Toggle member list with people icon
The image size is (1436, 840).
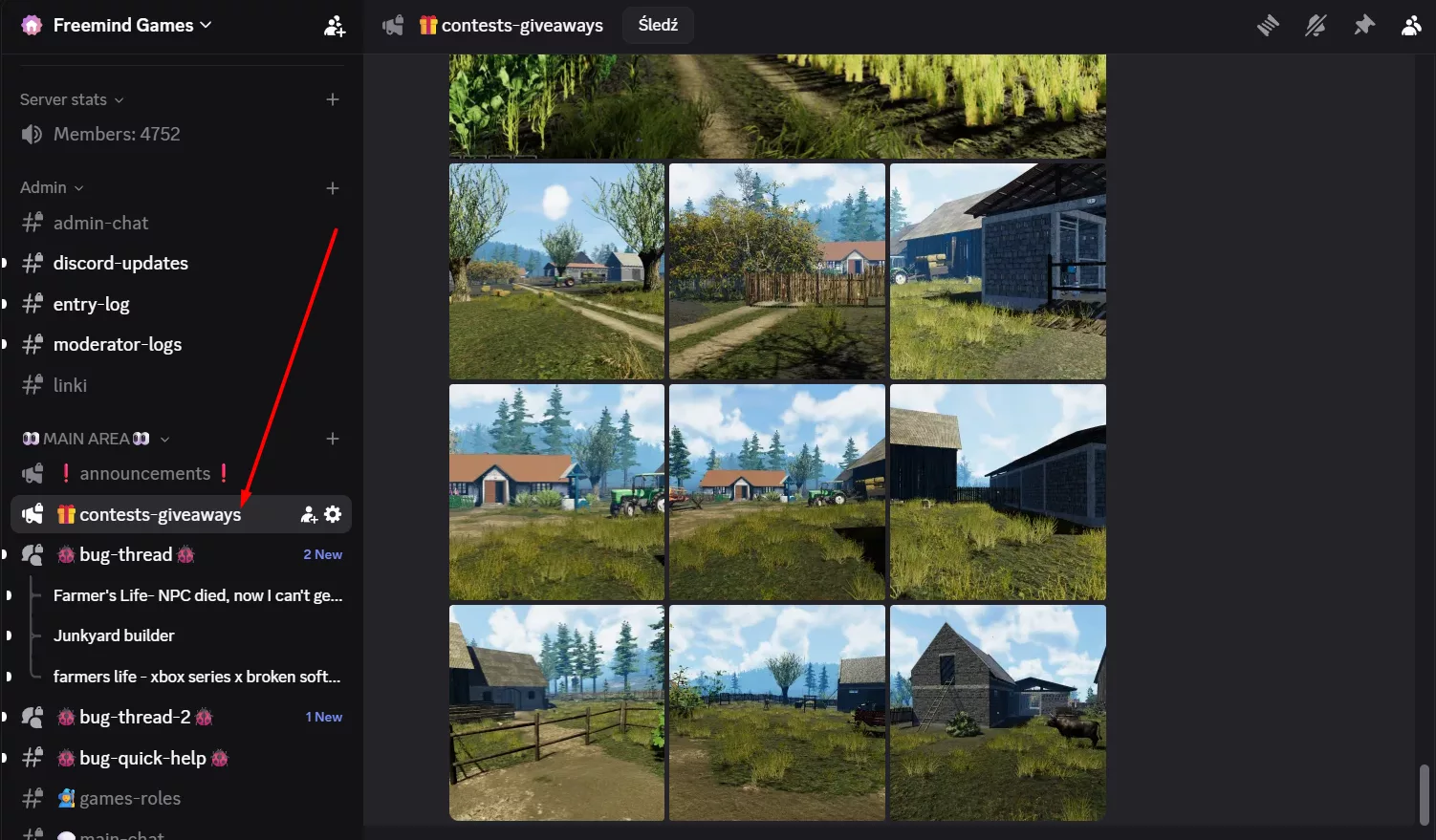[1411, 26]
